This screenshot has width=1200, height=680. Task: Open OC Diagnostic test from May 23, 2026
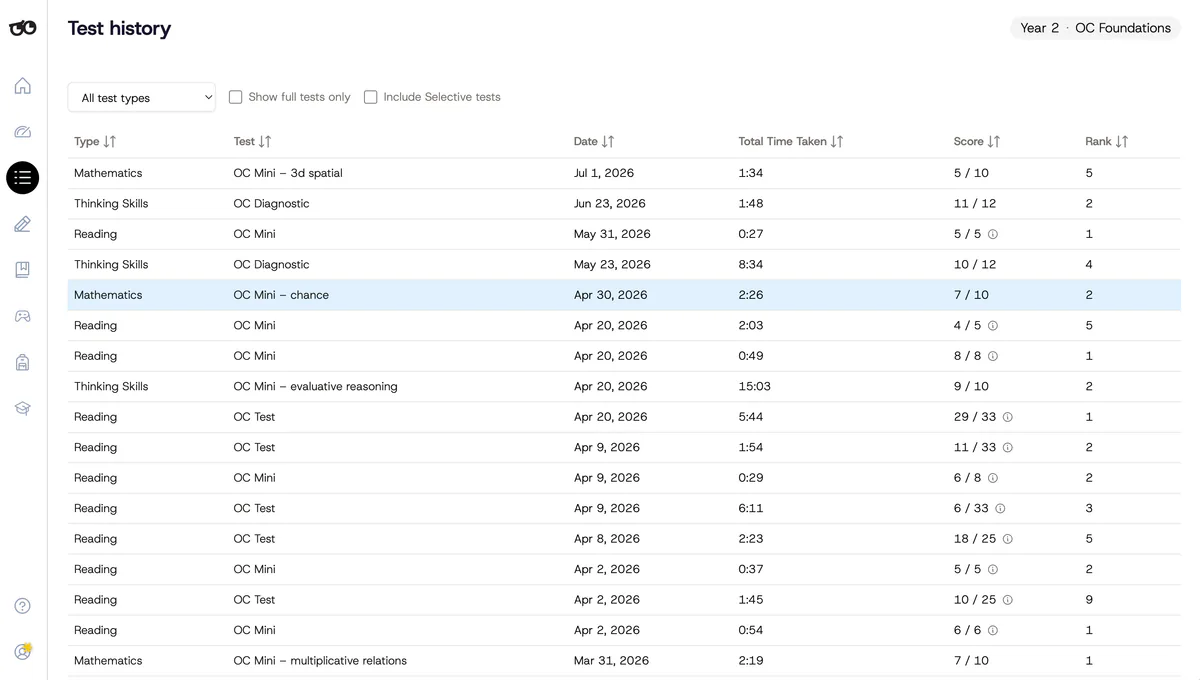pos(624,264)
